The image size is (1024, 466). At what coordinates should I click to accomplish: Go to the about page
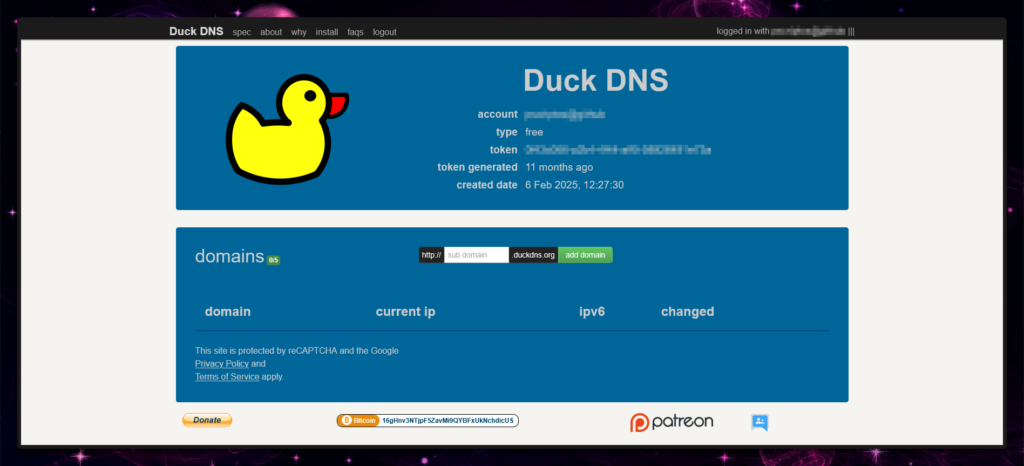271,32
